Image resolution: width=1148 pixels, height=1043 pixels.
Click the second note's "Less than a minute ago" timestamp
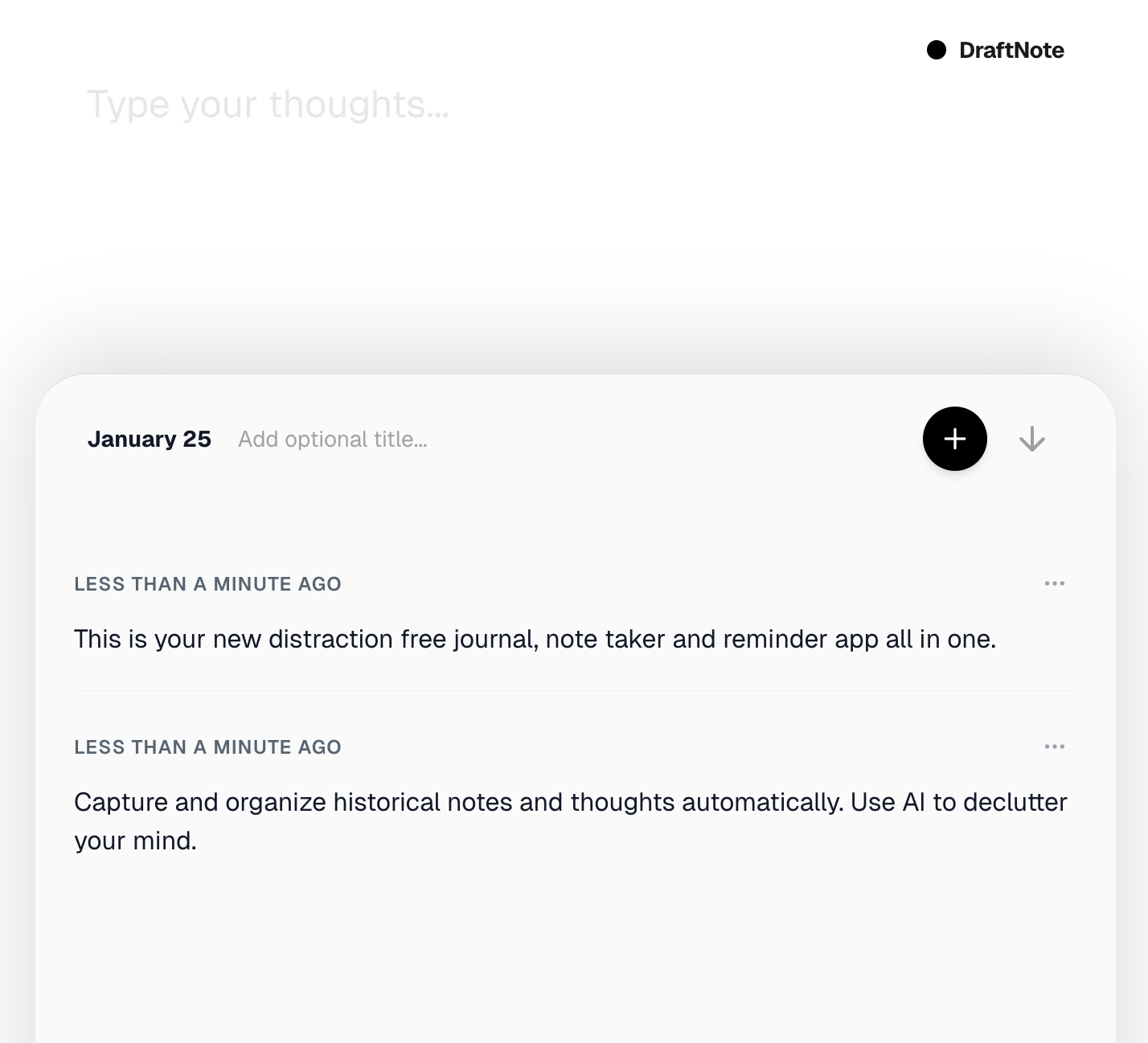(207, 747)
